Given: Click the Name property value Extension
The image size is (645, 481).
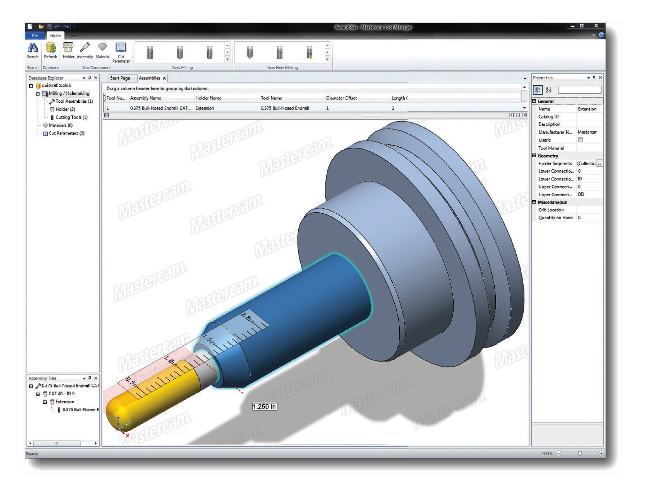Looking at the screenshot, I should point(589,109).
